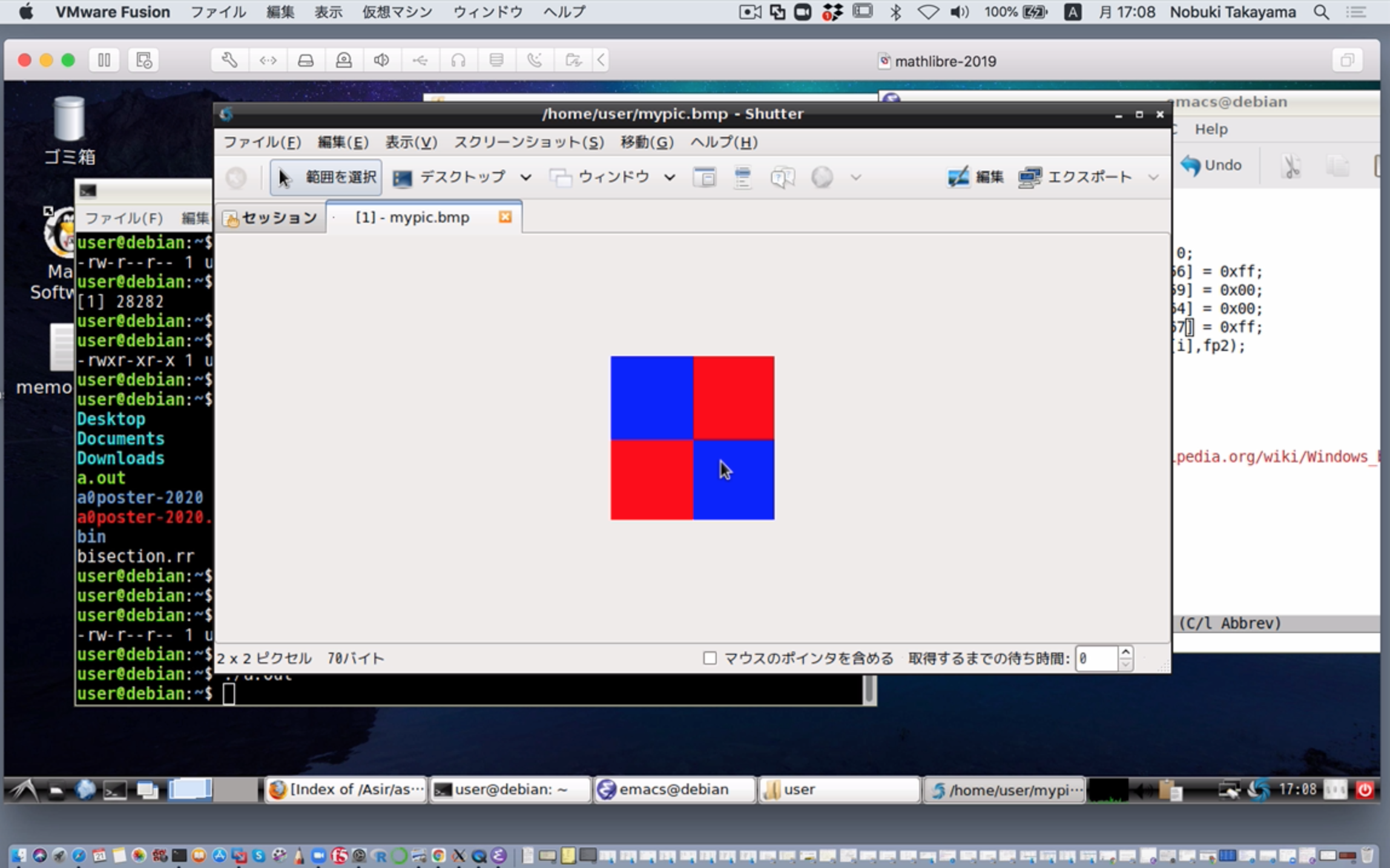The width and height of the screenshot is (1390, 868).
Task: Click the Undo button in emacs window
Action: pyautogui.click(x=1211, y=165)
